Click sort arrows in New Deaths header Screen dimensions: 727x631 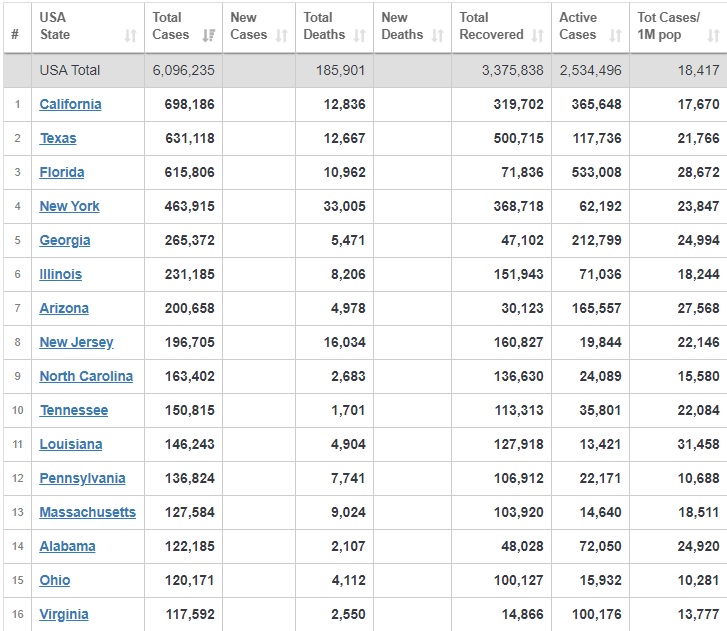[x=437, y=35]
